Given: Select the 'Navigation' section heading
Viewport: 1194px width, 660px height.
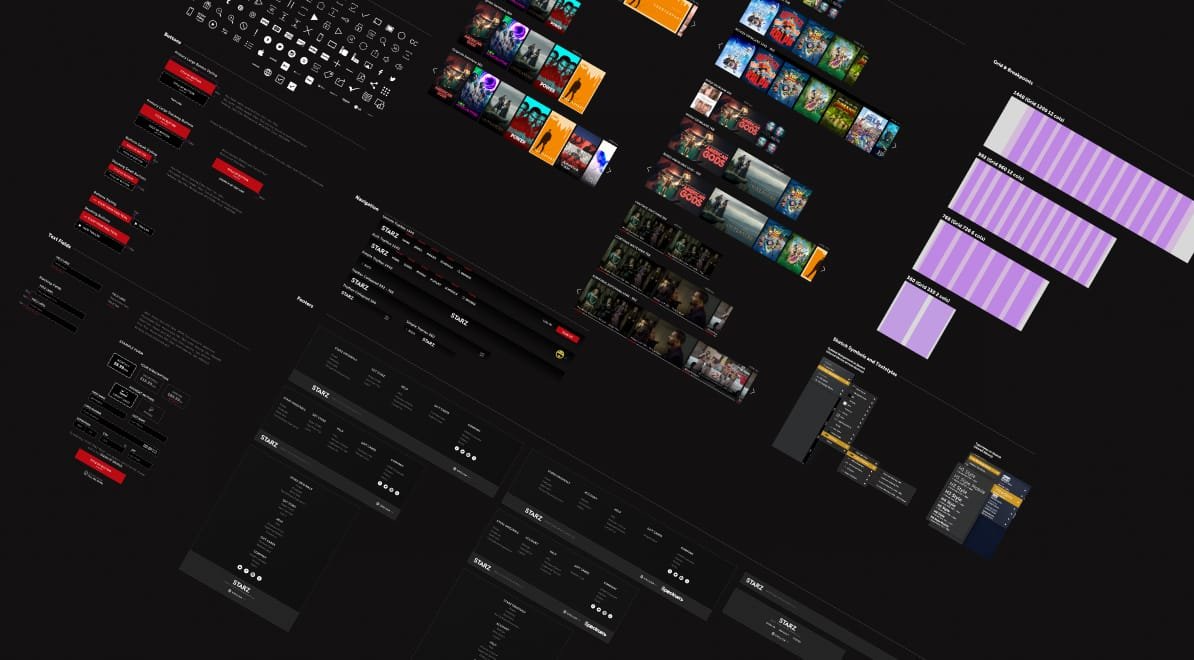Looking at the screenshot, I should point(368,203).
